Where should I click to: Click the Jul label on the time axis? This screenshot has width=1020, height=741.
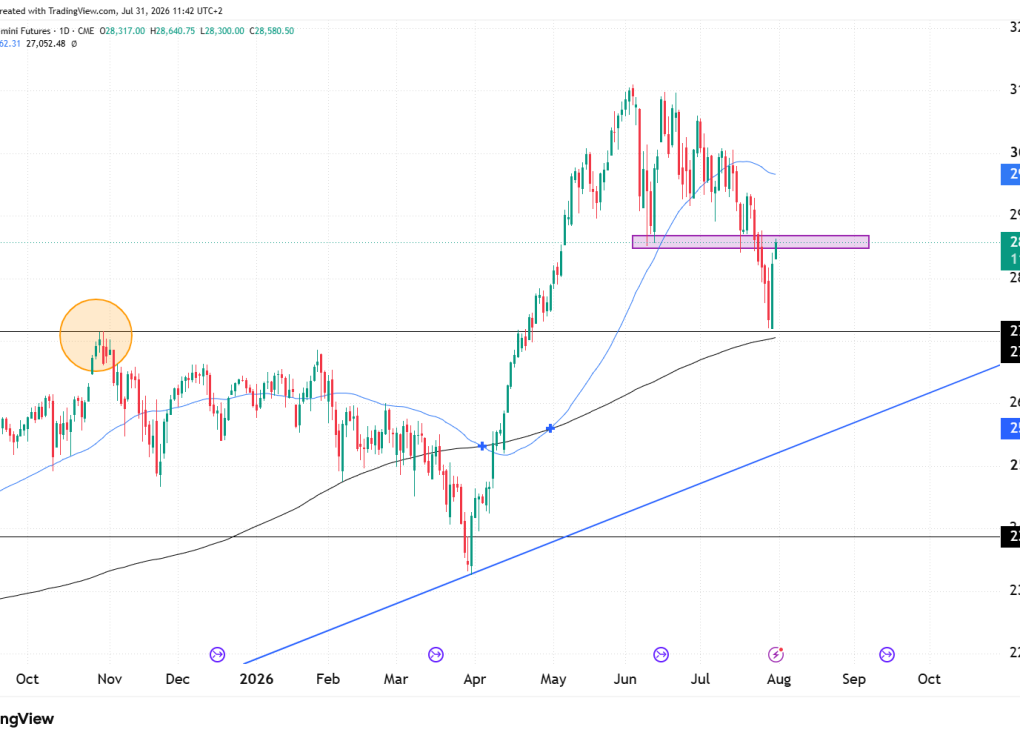(x=700, y=679)
